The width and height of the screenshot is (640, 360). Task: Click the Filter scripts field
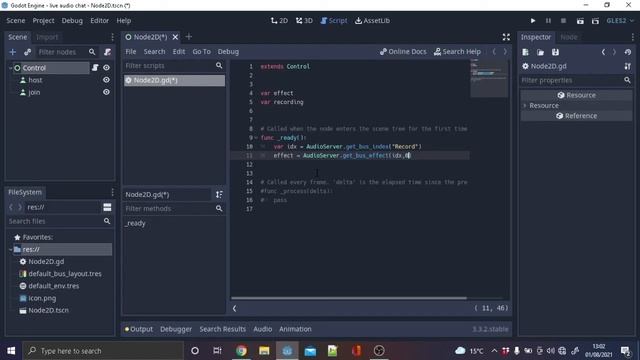click(174, 66)
